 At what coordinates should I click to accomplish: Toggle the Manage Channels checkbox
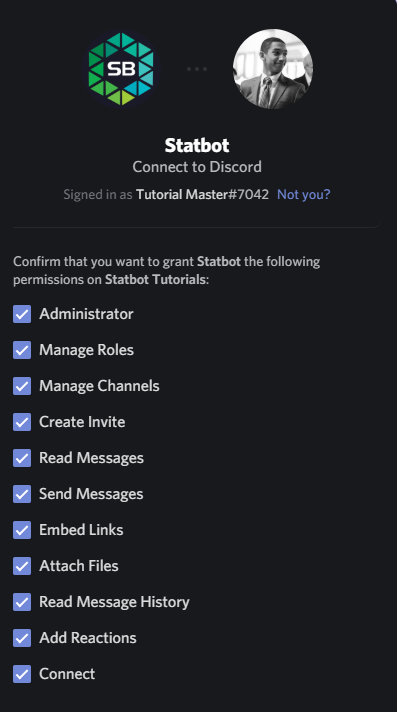click(x=22, y=386)
